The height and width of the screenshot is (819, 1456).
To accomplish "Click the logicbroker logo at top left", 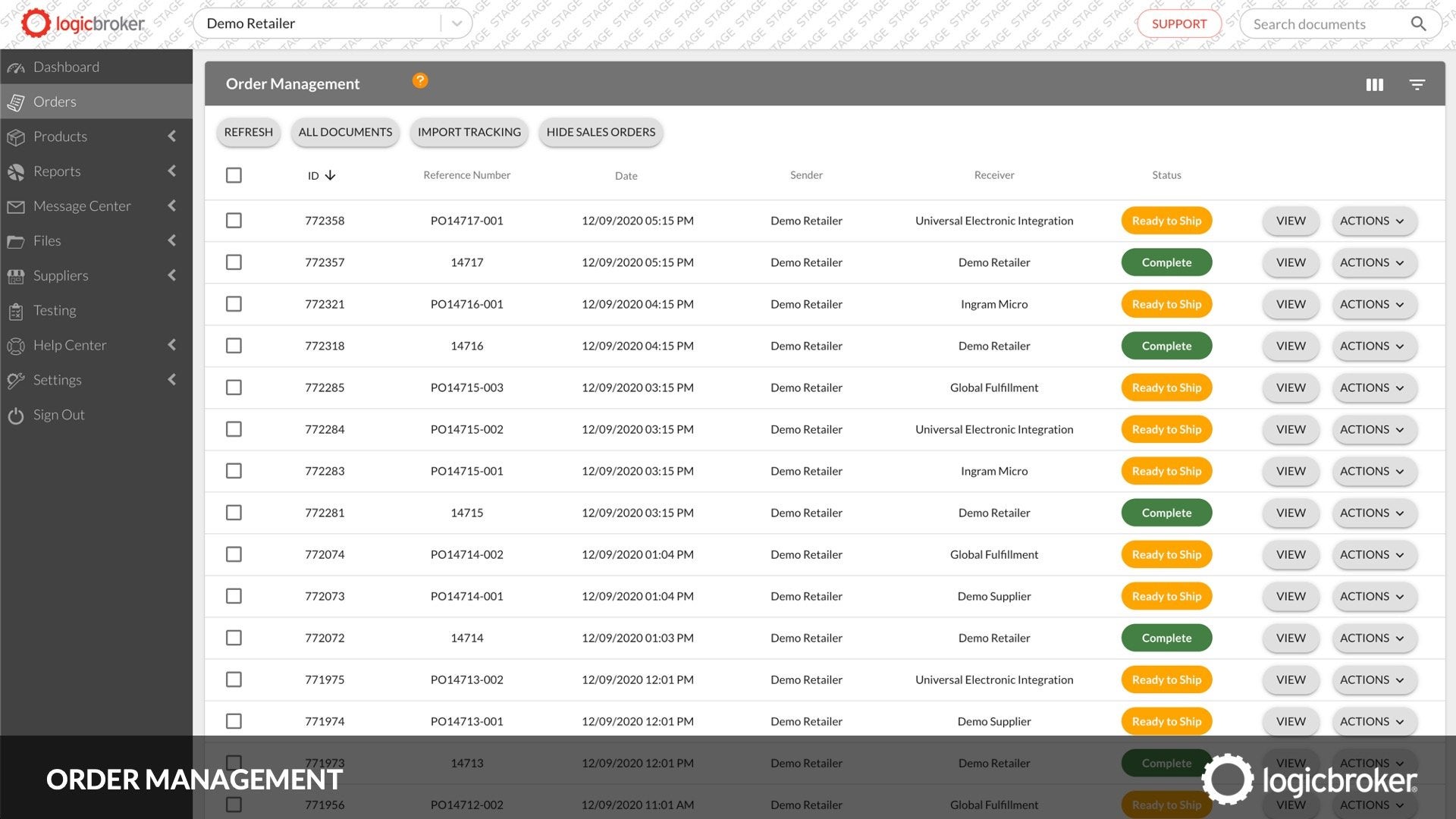I will pos(82,24).
